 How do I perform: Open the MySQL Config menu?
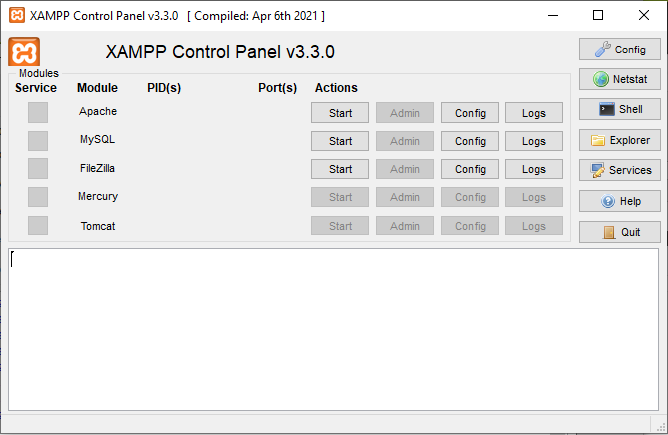click(470, 141)
